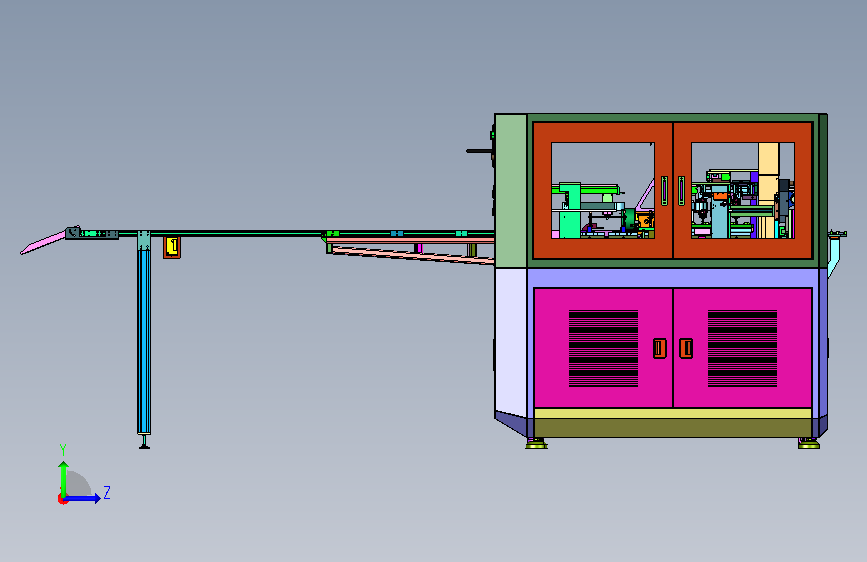867x562 pixels.
Task: Select the left door ventilation grille
Action: (603, 348)
